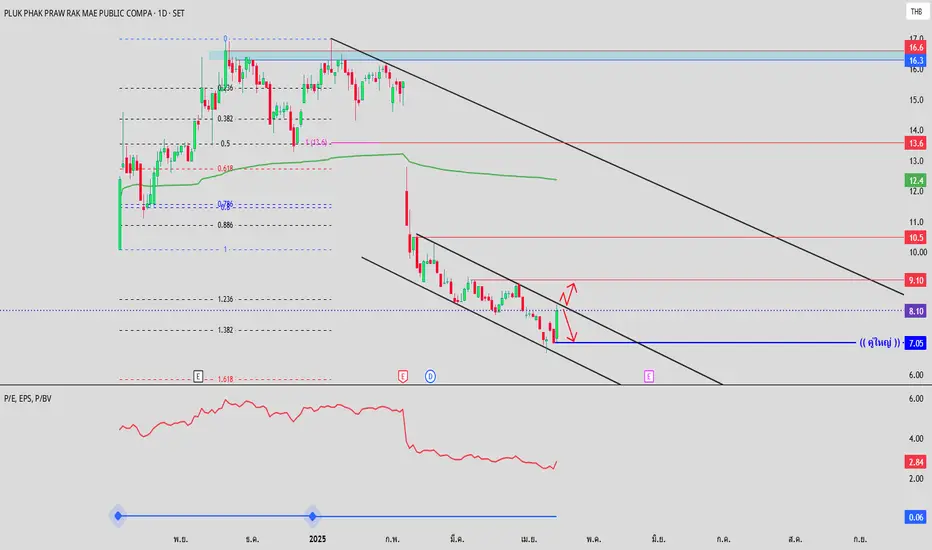Click the 11.0 price scale value
The width and height of the screenshot is (932, 550).
[x=917, y=222]
